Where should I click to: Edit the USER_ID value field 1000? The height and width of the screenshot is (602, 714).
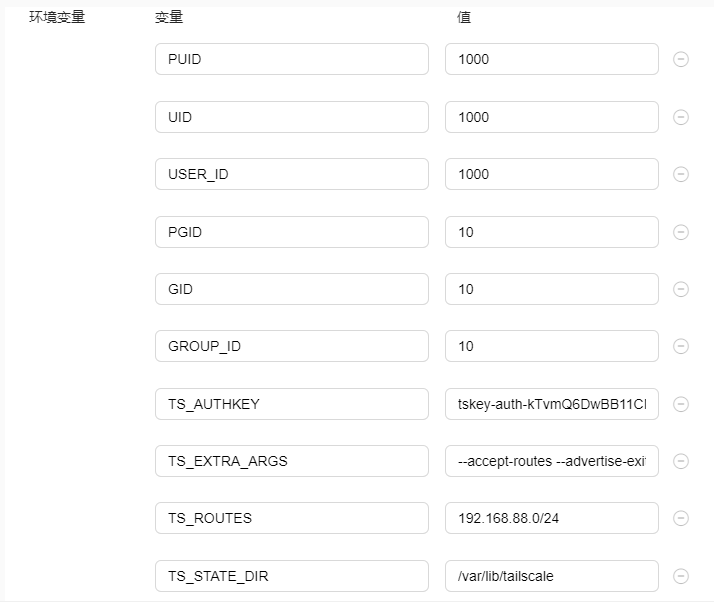pyautogui.click(x=551, y=174)
